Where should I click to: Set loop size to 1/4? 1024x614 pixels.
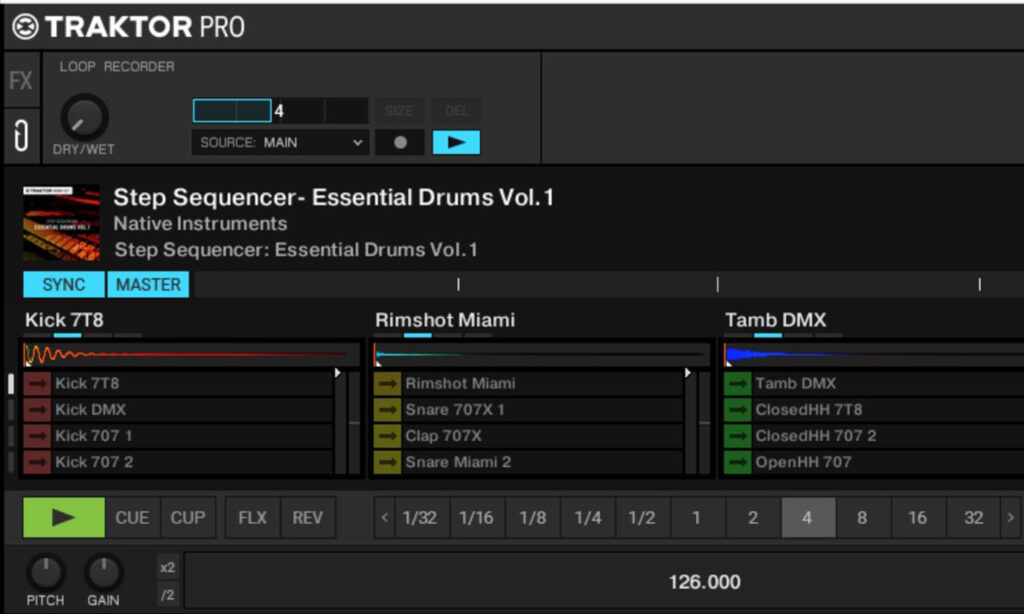click(588, 517)
